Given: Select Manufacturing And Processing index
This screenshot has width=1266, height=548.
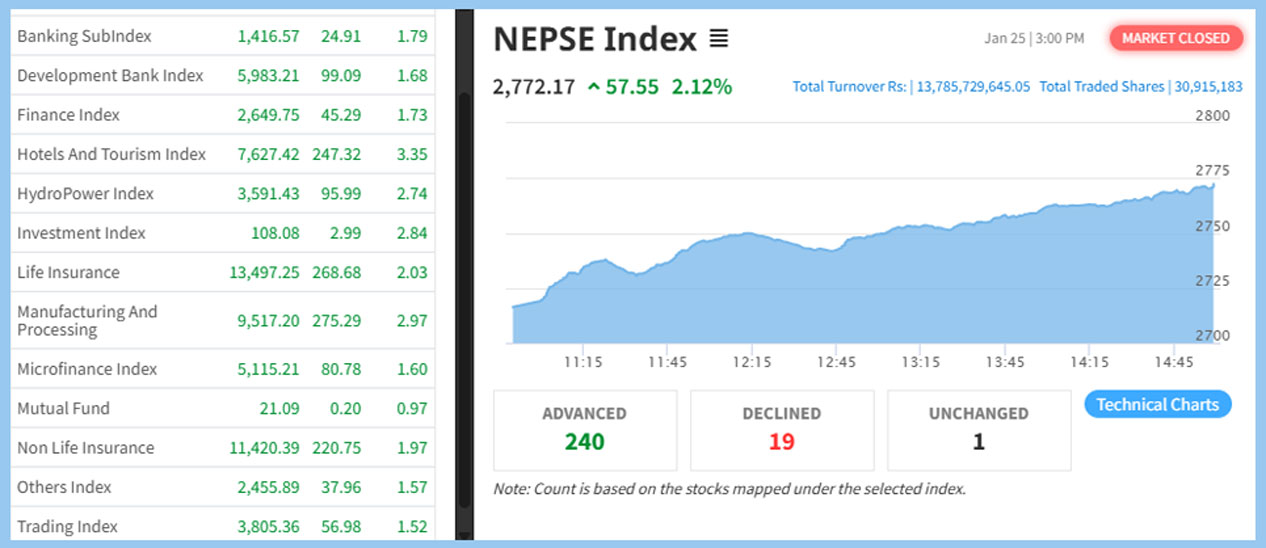Looking at the screenshot, I should (x=87, y=321).
